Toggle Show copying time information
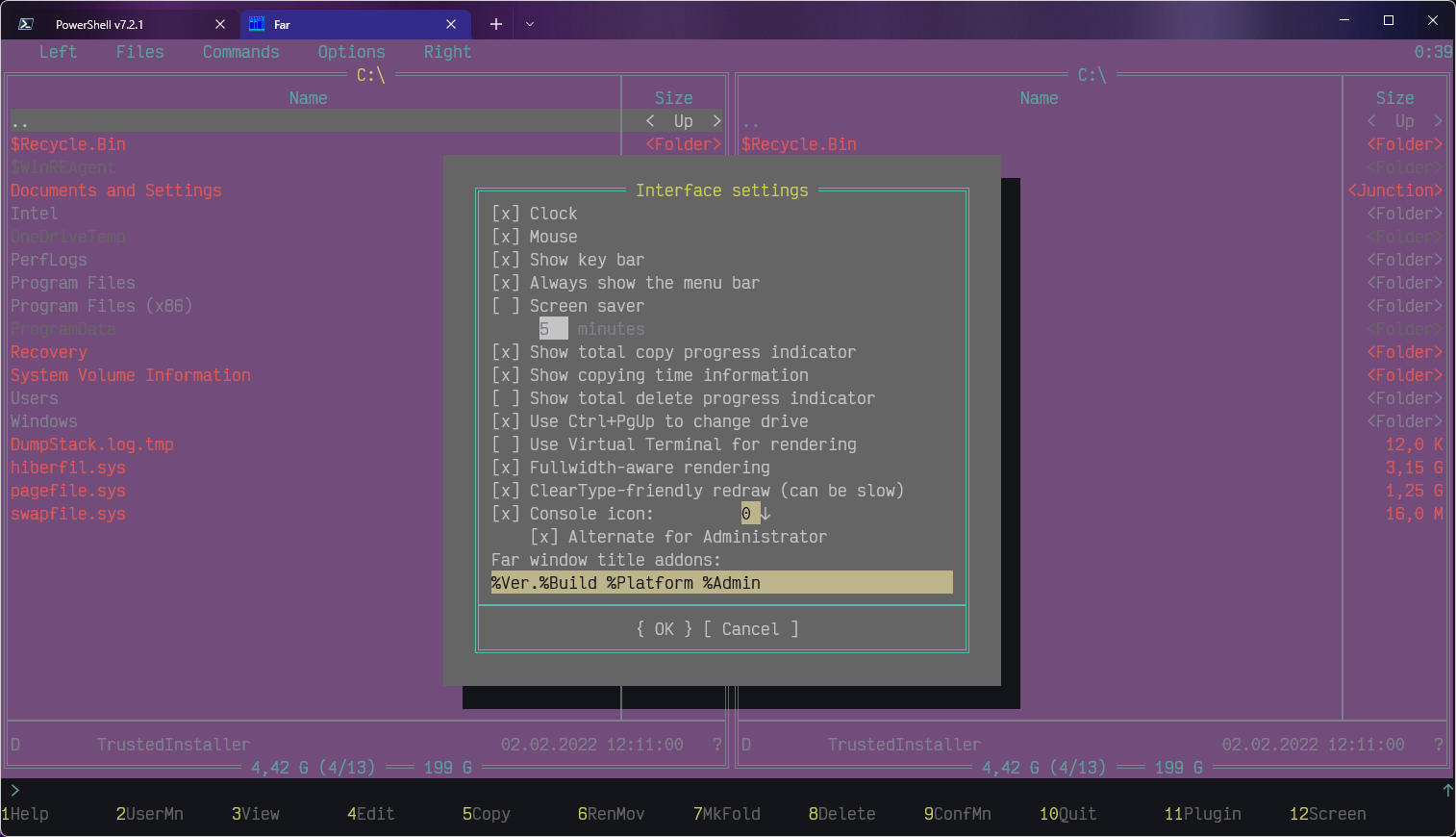This screenshot has height=837, width=1456. 506,375
